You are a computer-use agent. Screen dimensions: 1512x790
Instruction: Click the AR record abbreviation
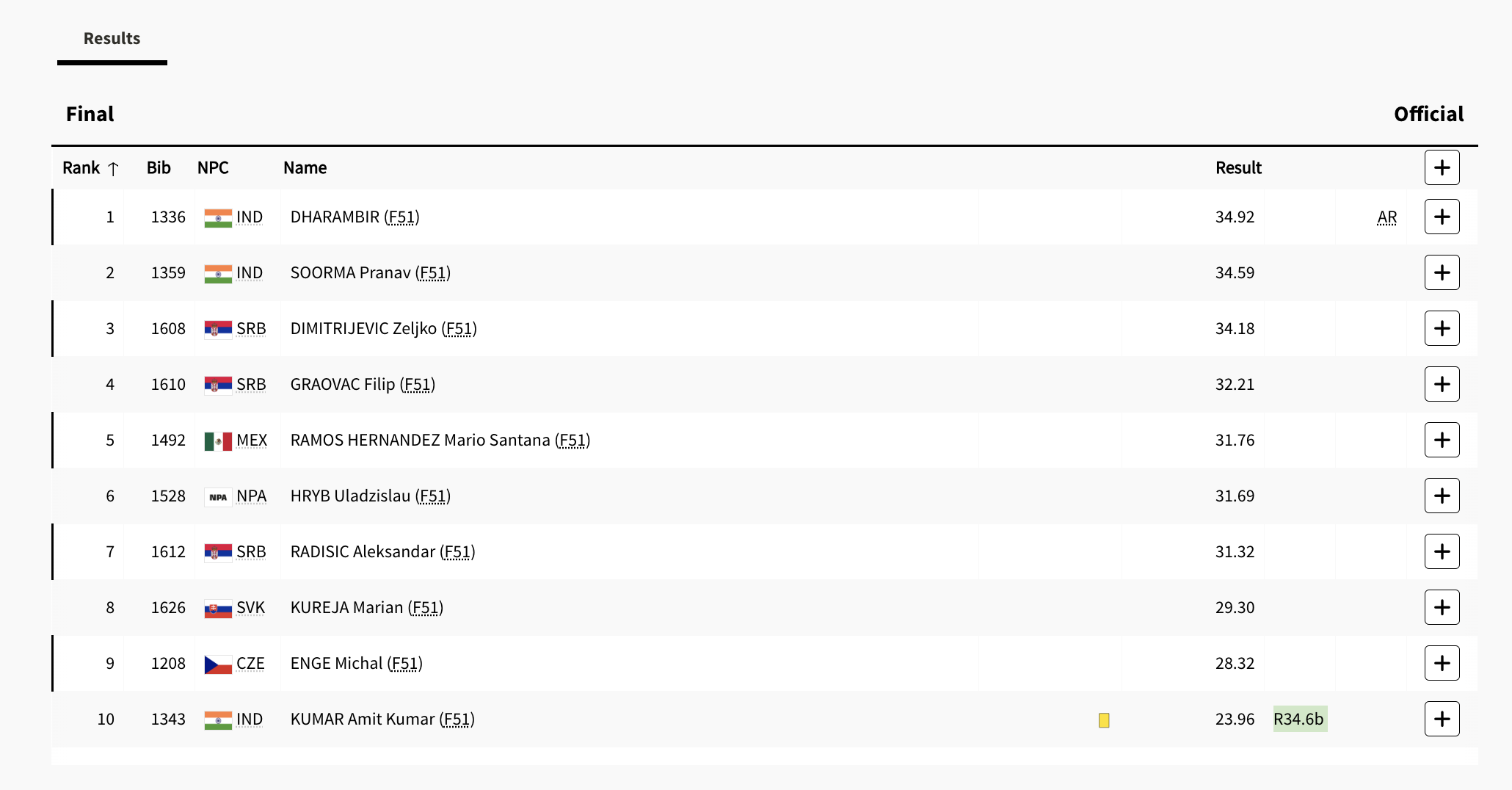(x=1386, y=217)
